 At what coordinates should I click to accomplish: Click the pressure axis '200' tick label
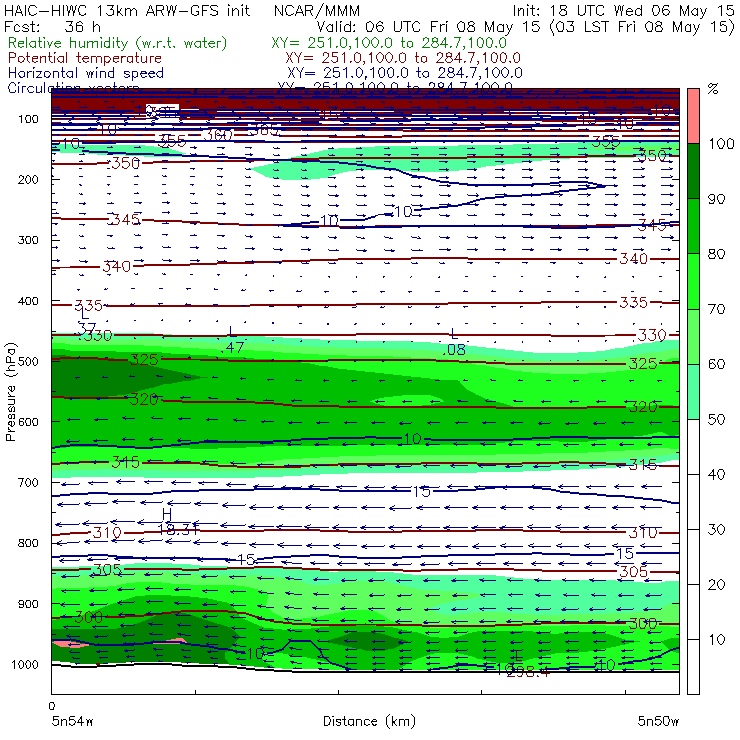[x=28, y=179]
